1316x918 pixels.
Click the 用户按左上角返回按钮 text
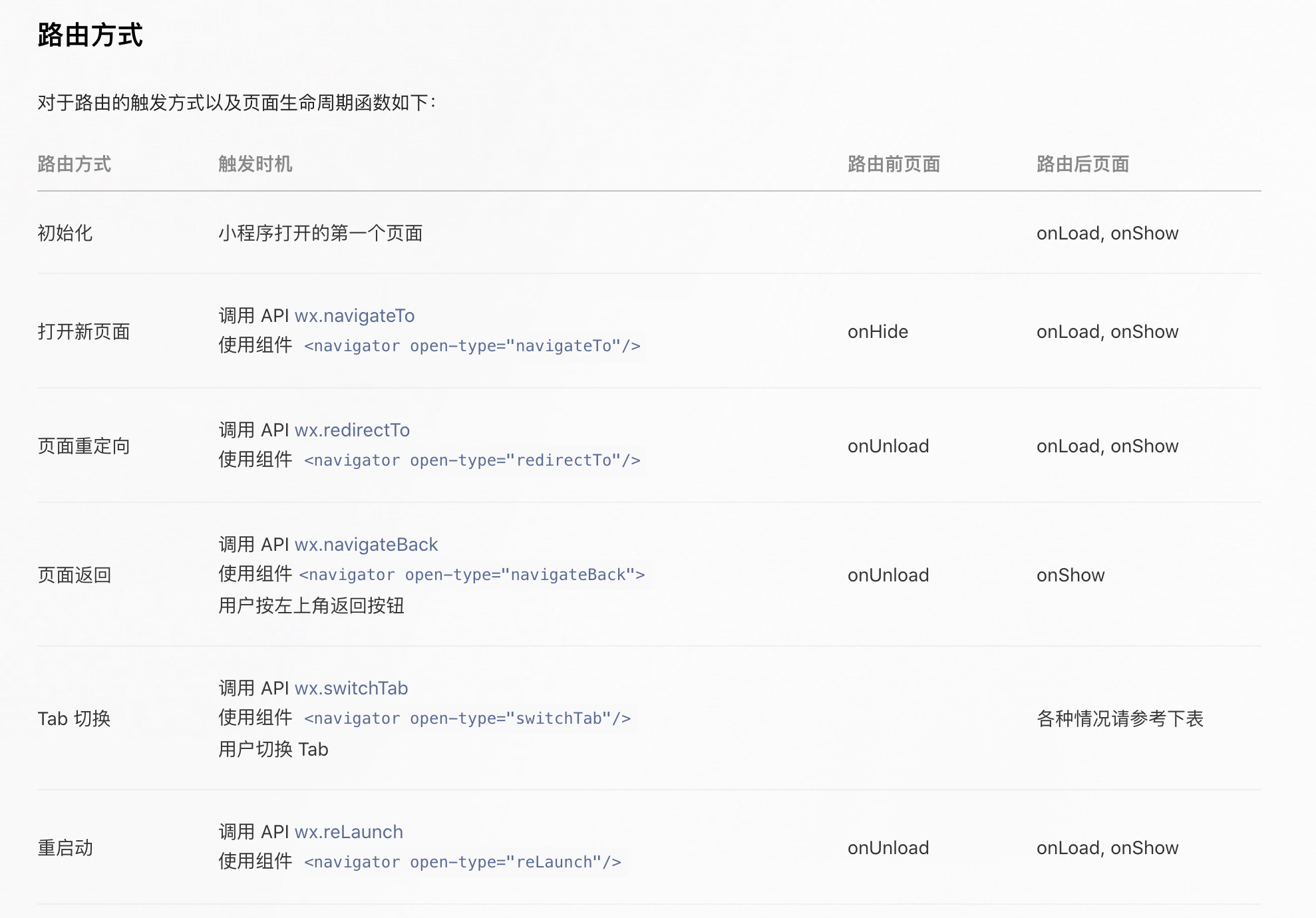pyautogui.click(x=311, y=606)
